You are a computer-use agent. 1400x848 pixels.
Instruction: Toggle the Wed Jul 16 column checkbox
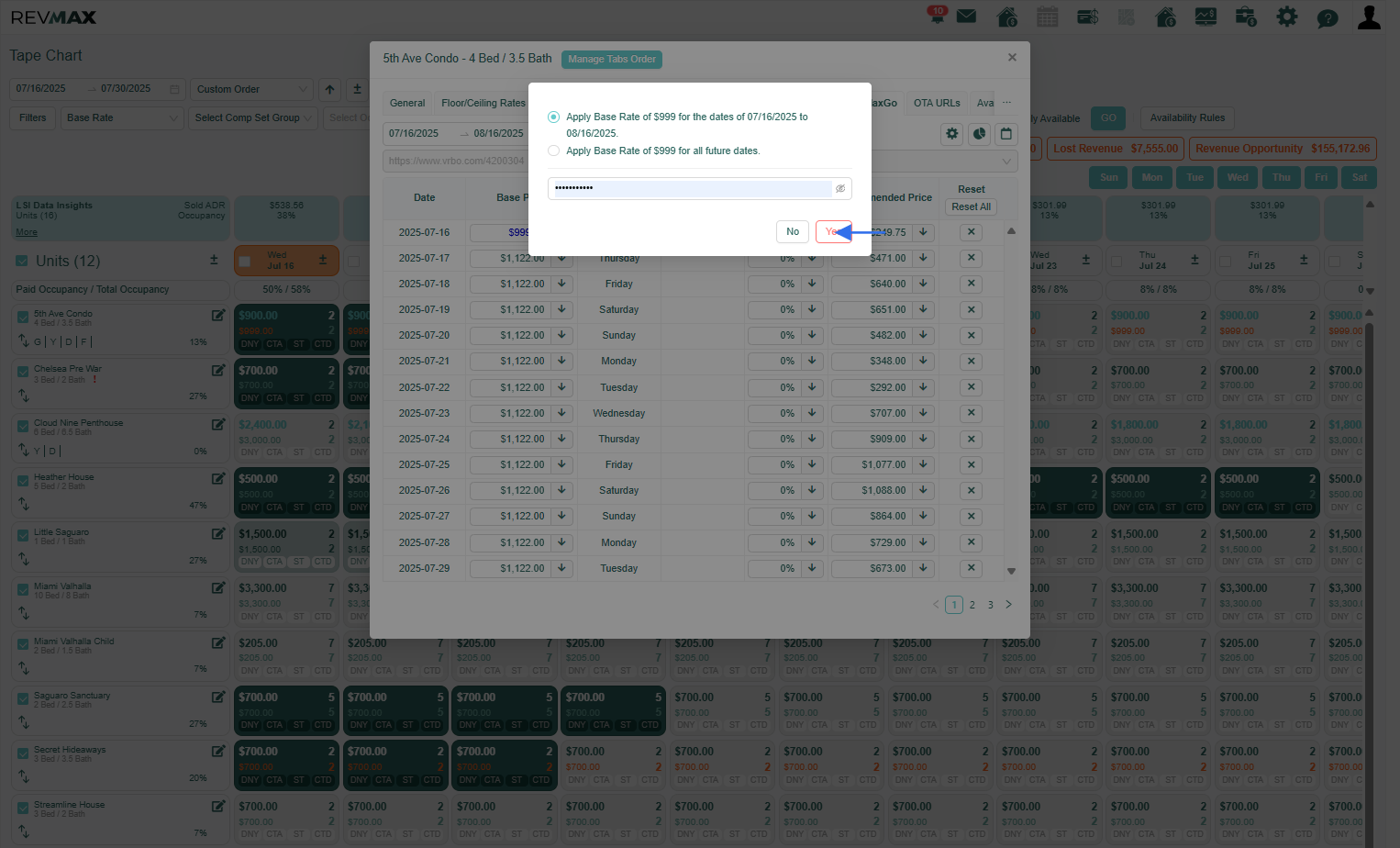coord(245,262)
